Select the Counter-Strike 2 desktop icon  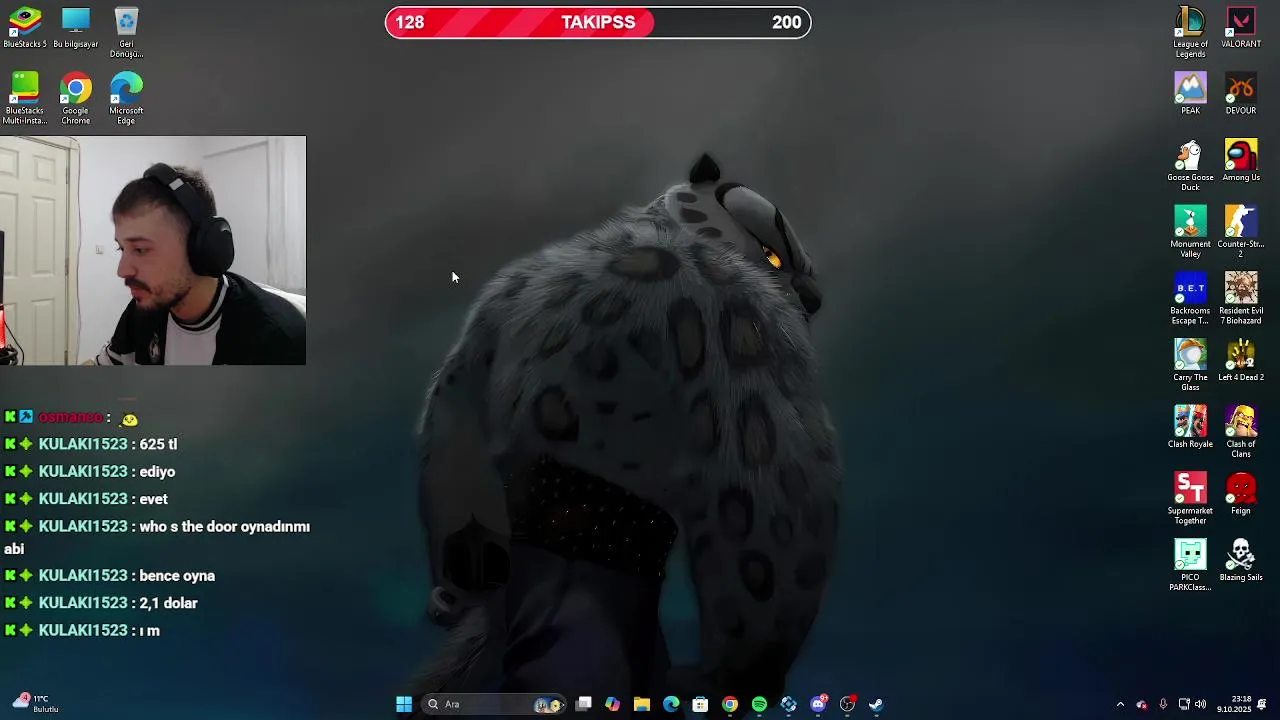[x=1241, y=232]
